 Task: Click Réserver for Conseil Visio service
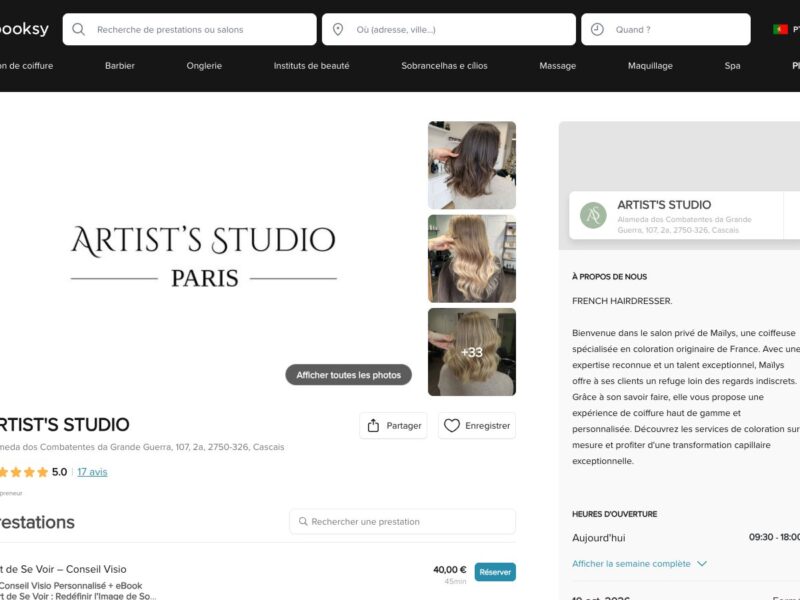pyautogui.click(x=495, y=572)
